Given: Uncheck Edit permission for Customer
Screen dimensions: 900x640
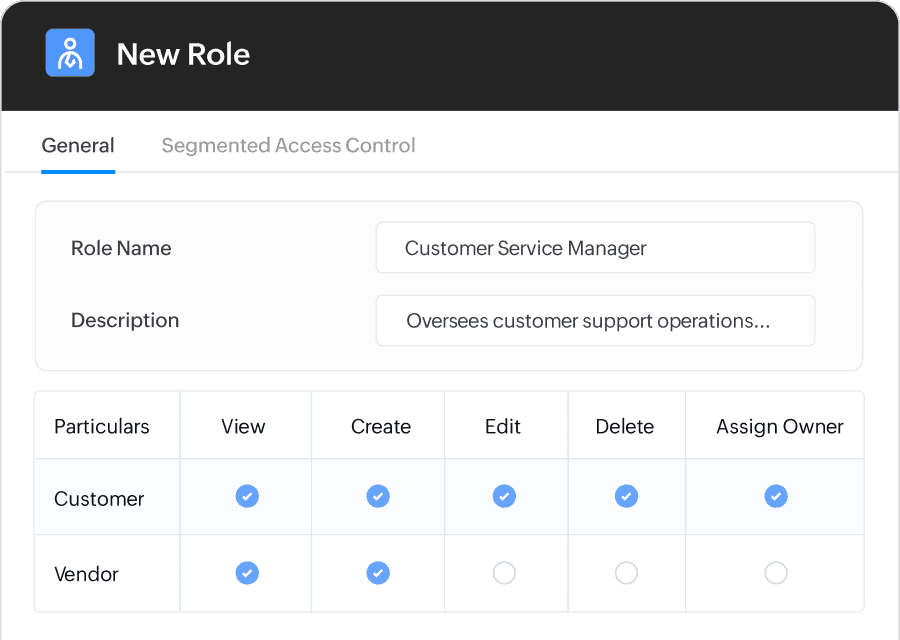Looking at the screenshot, I should tap(504, 497).
